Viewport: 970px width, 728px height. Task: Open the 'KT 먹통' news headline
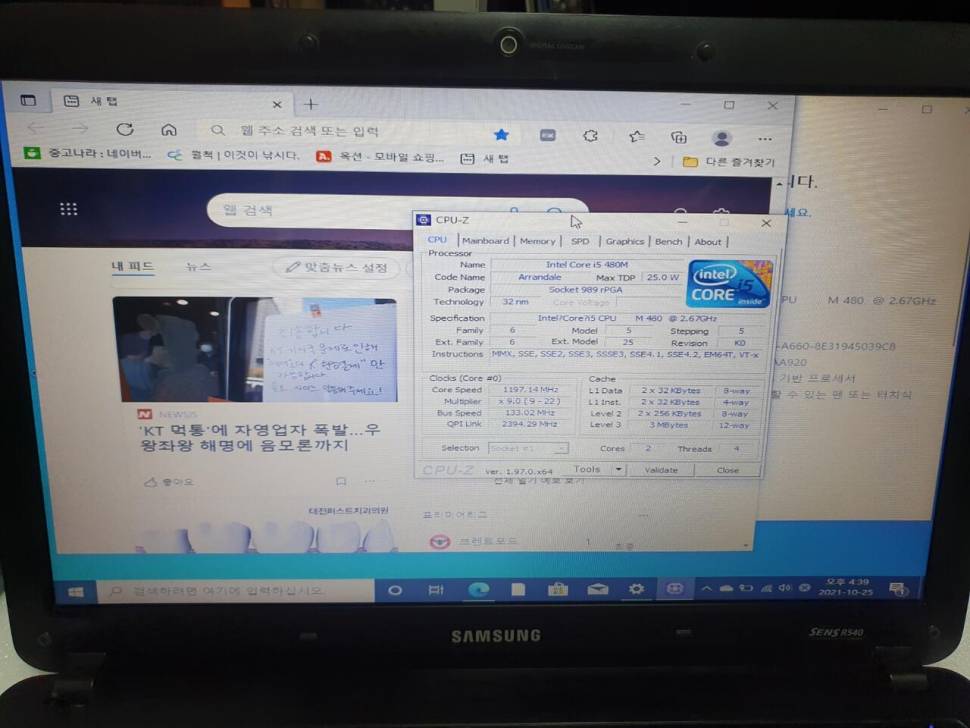point(260,437)
